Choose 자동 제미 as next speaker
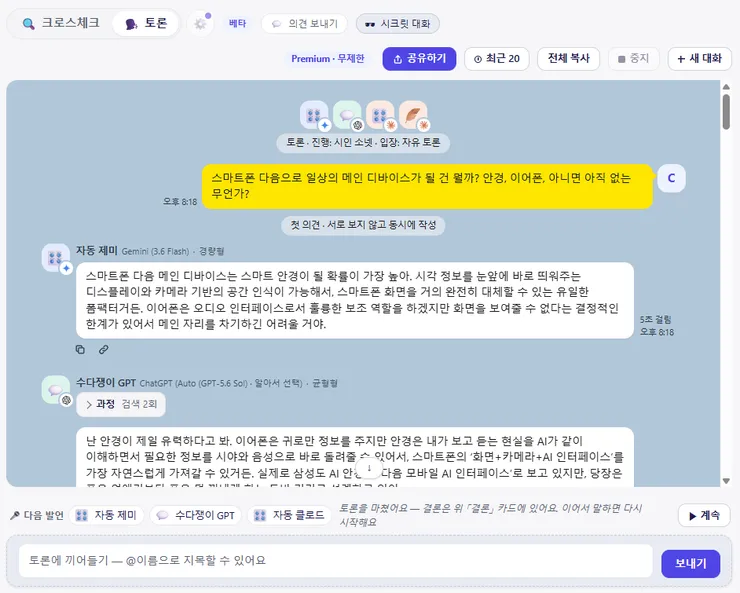740x593 pixels. pyautogui.click(x=107, y=515)
